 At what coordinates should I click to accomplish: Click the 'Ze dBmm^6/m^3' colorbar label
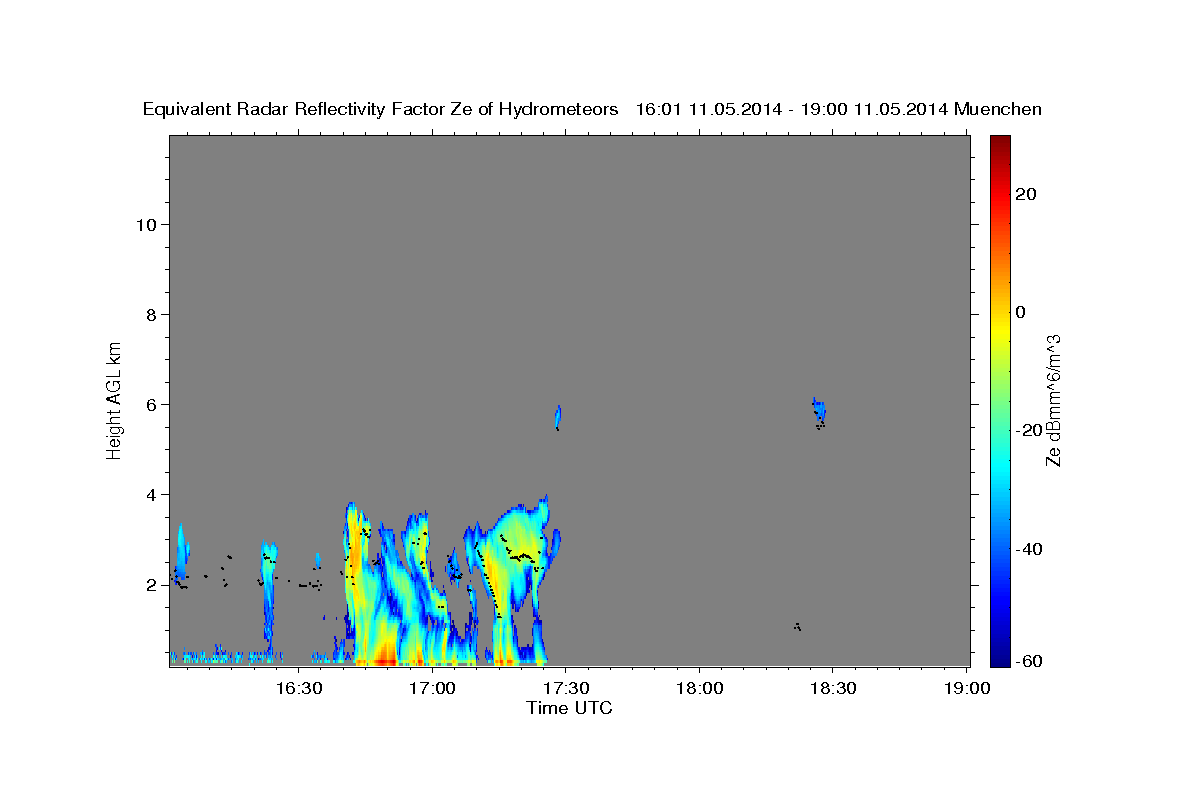coord(1053,400)
